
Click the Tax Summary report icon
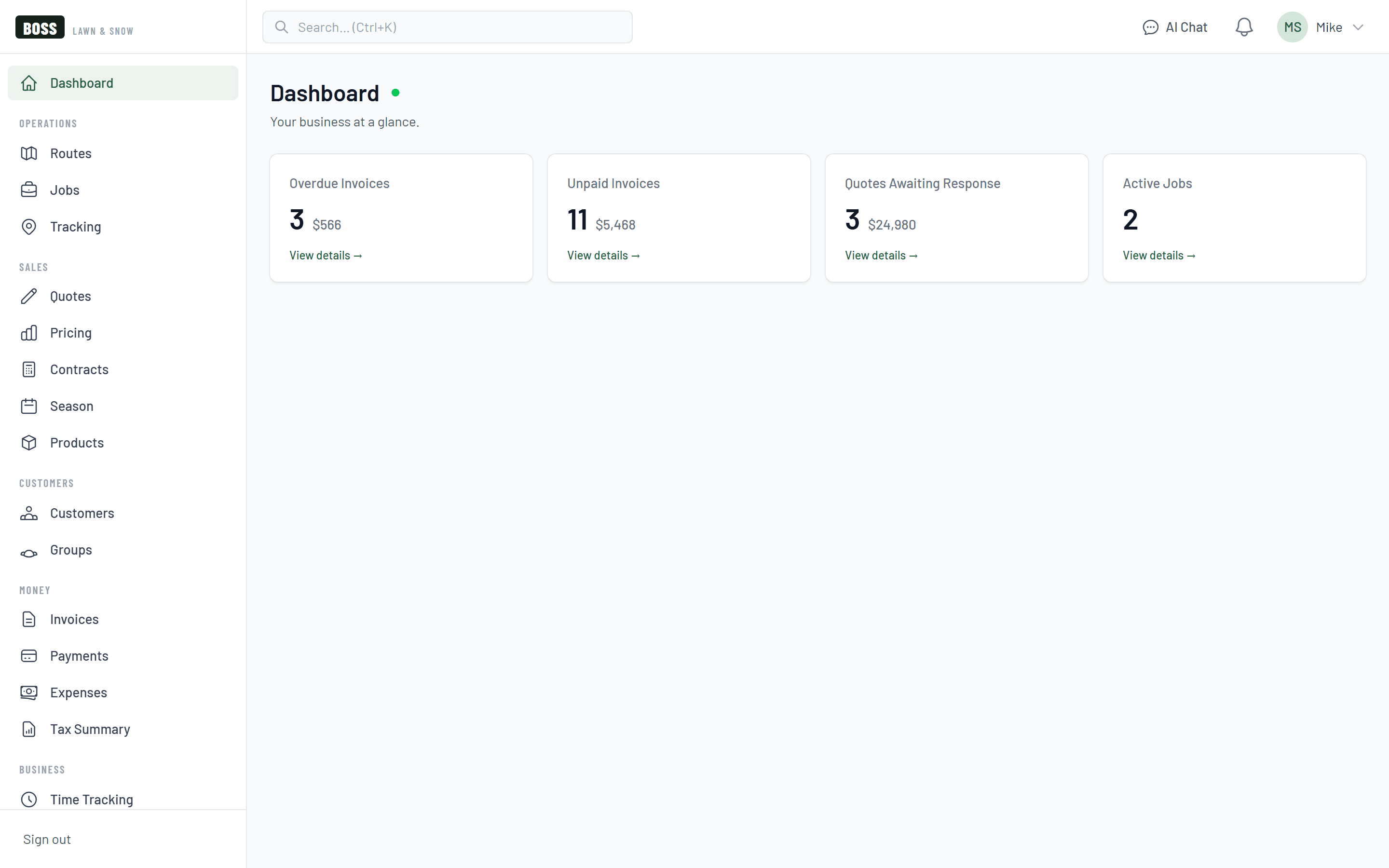click(29, 730)
